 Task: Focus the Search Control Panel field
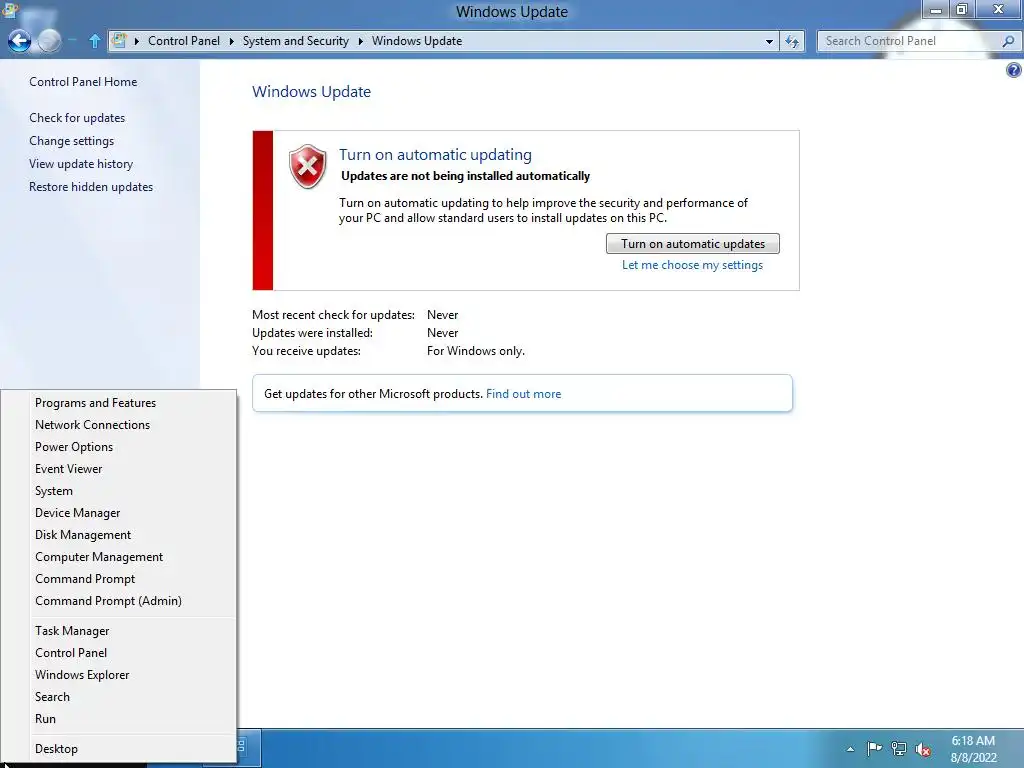pyautogui.click(x=910, y=41)
